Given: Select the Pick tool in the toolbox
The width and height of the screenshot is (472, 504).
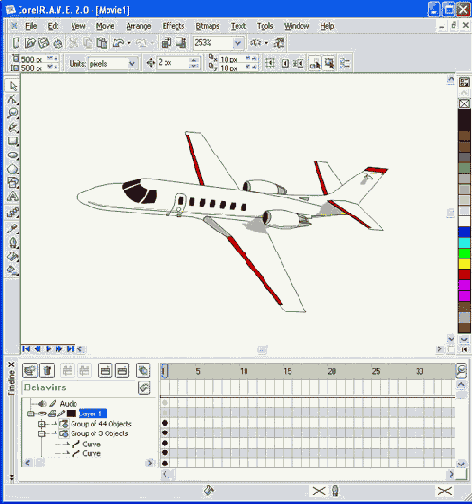Looking at the screenshot, I should pyautogui.click(x=13, y=86).
